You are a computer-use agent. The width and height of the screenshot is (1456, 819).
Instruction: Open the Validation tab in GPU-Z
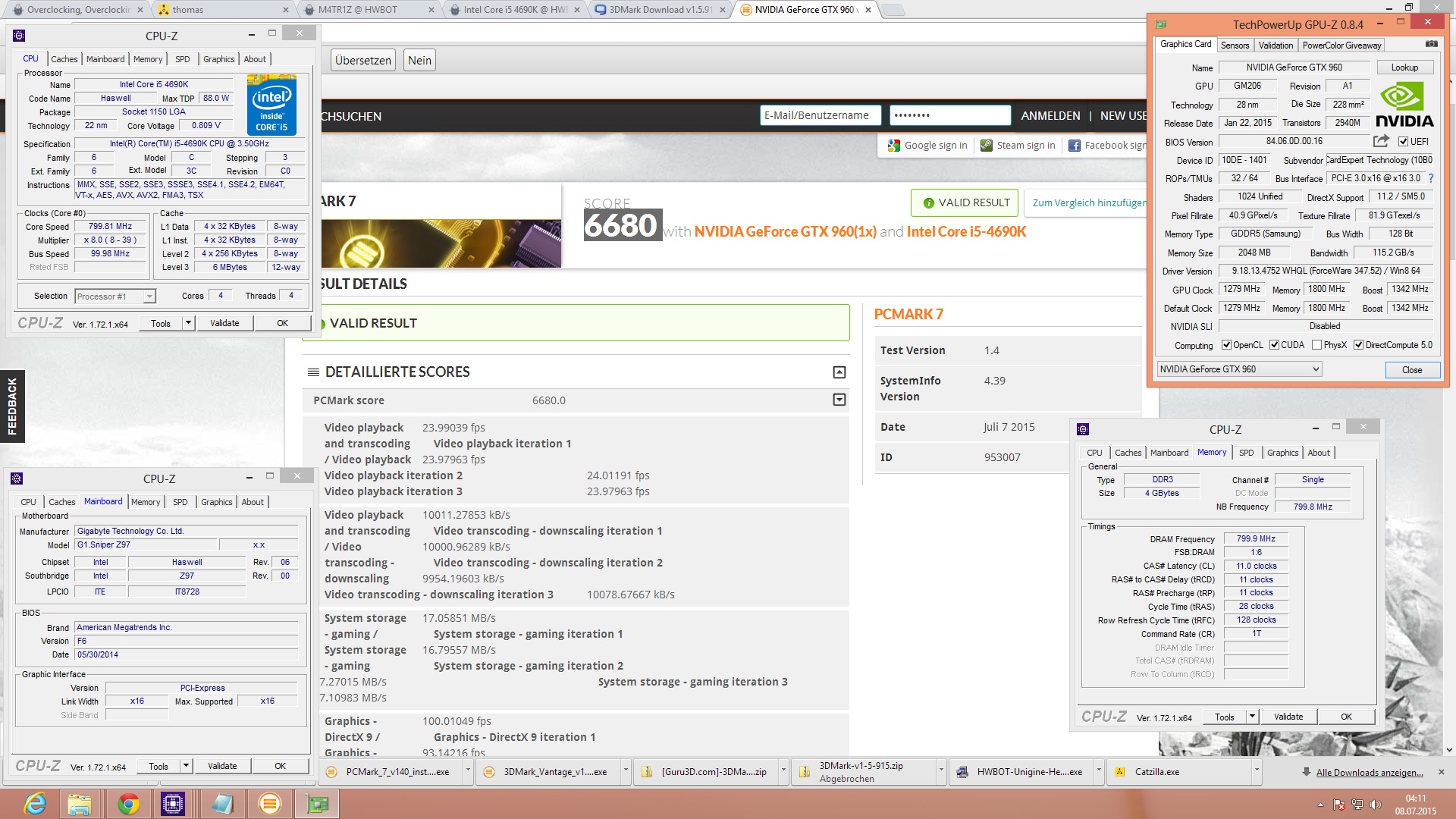tap(1276, 45)
